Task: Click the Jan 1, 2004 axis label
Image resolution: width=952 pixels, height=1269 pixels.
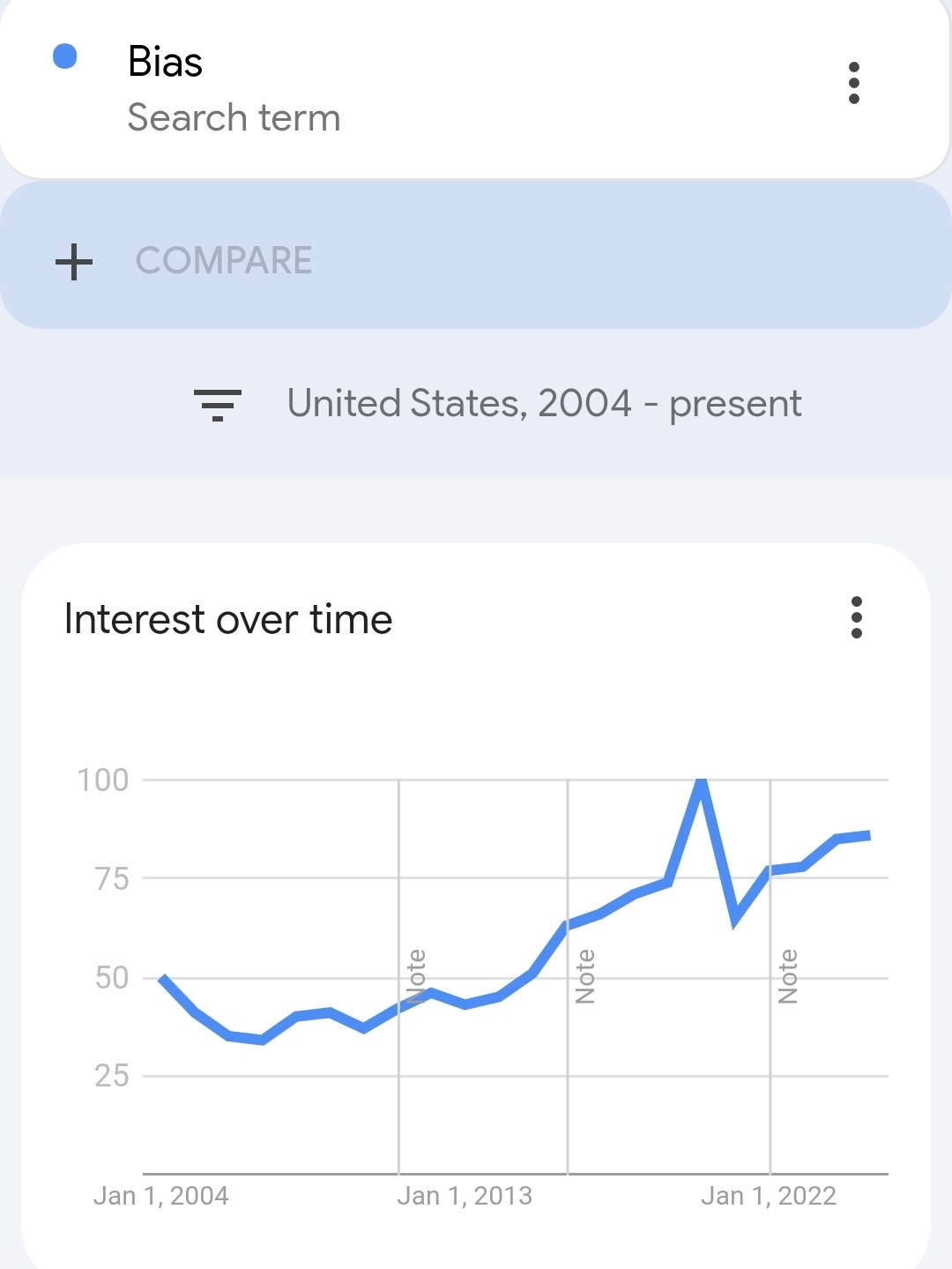Action: point(161,1196)
